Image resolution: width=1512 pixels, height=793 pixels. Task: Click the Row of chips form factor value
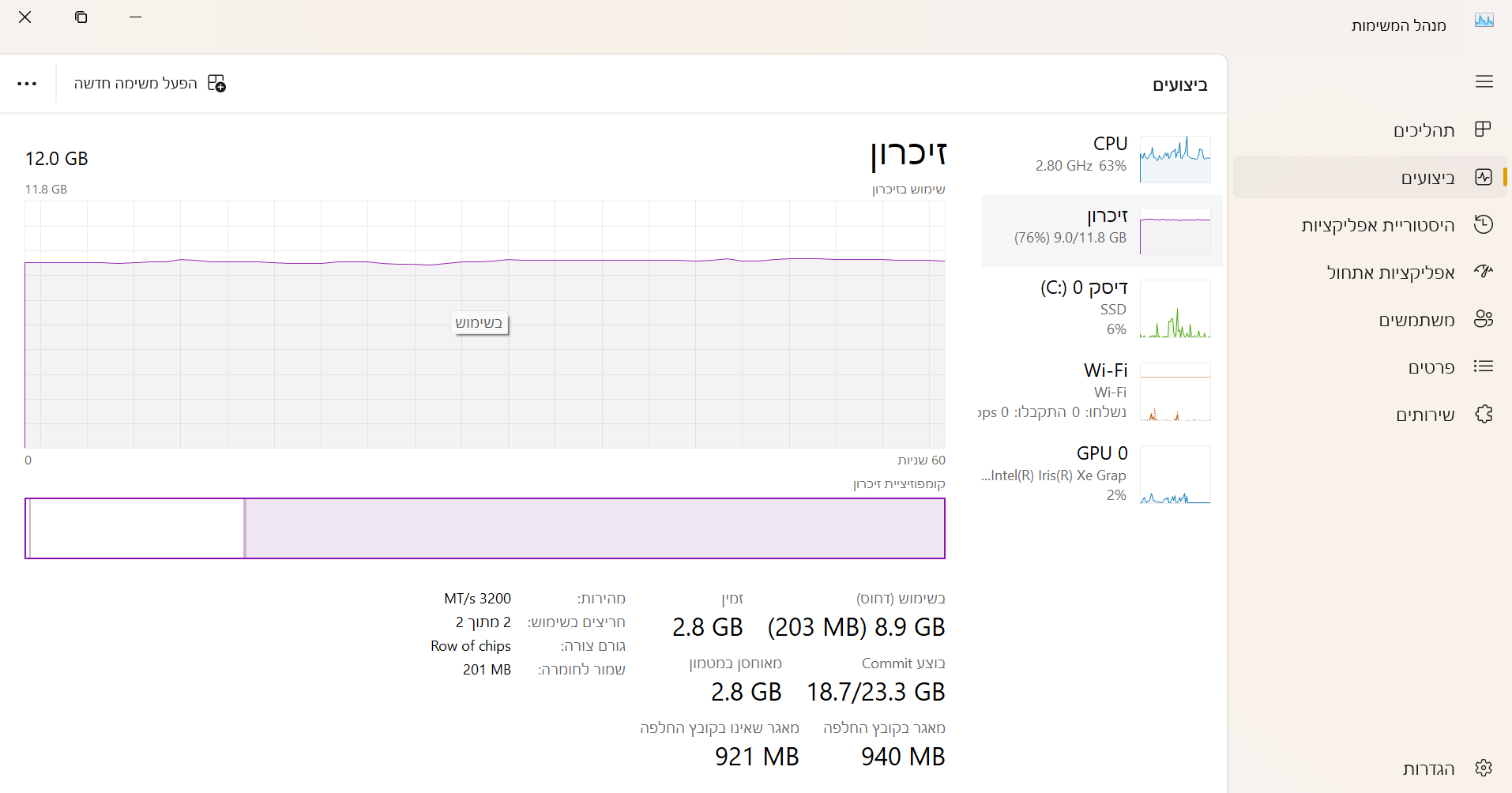click(471, 646)
